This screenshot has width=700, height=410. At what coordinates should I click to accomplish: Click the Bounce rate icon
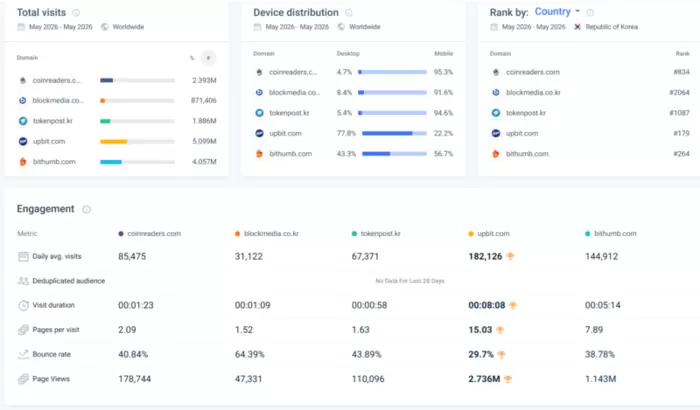[x=23, y=354]
